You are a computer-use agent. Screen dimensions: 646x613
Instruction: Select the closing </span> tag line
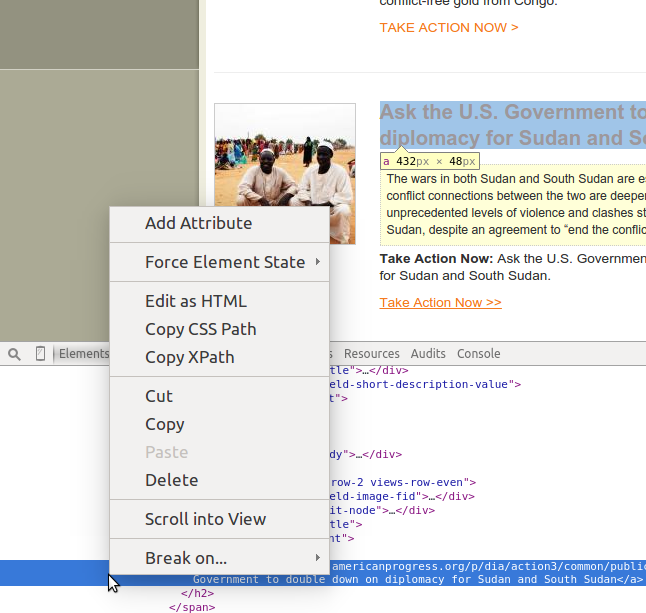[x=192, y=607]
